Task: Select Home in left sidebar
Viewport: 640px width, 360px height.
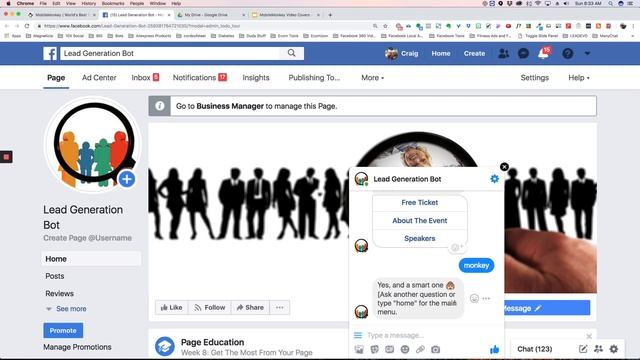Action: pyautogui.click(x=91, y=259)
